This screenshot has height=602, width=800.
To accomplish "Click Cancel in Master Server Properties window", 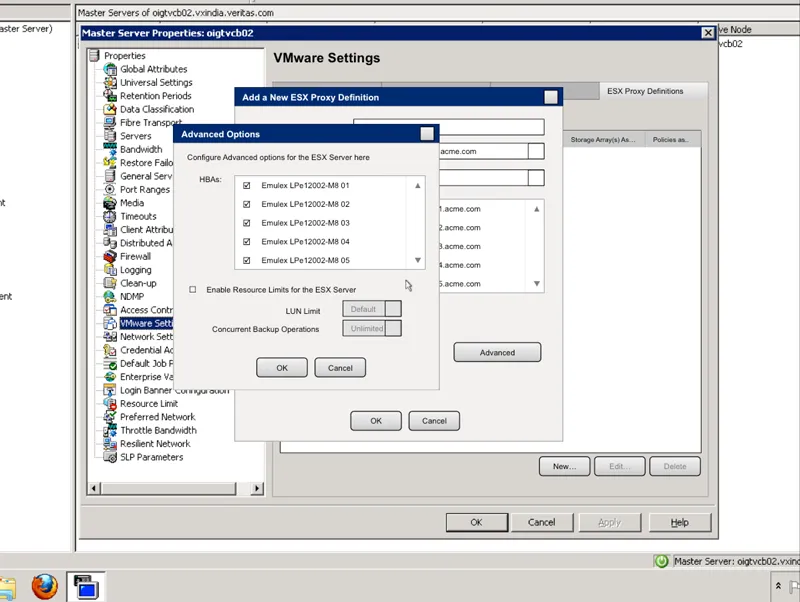I will (541, 522).
